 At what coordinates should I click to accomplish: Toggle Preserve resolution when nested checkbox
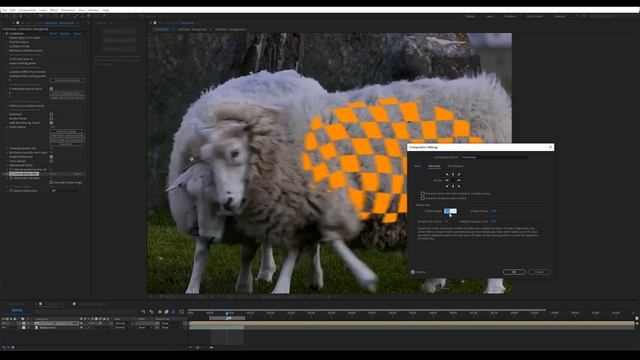coord(422,198)
